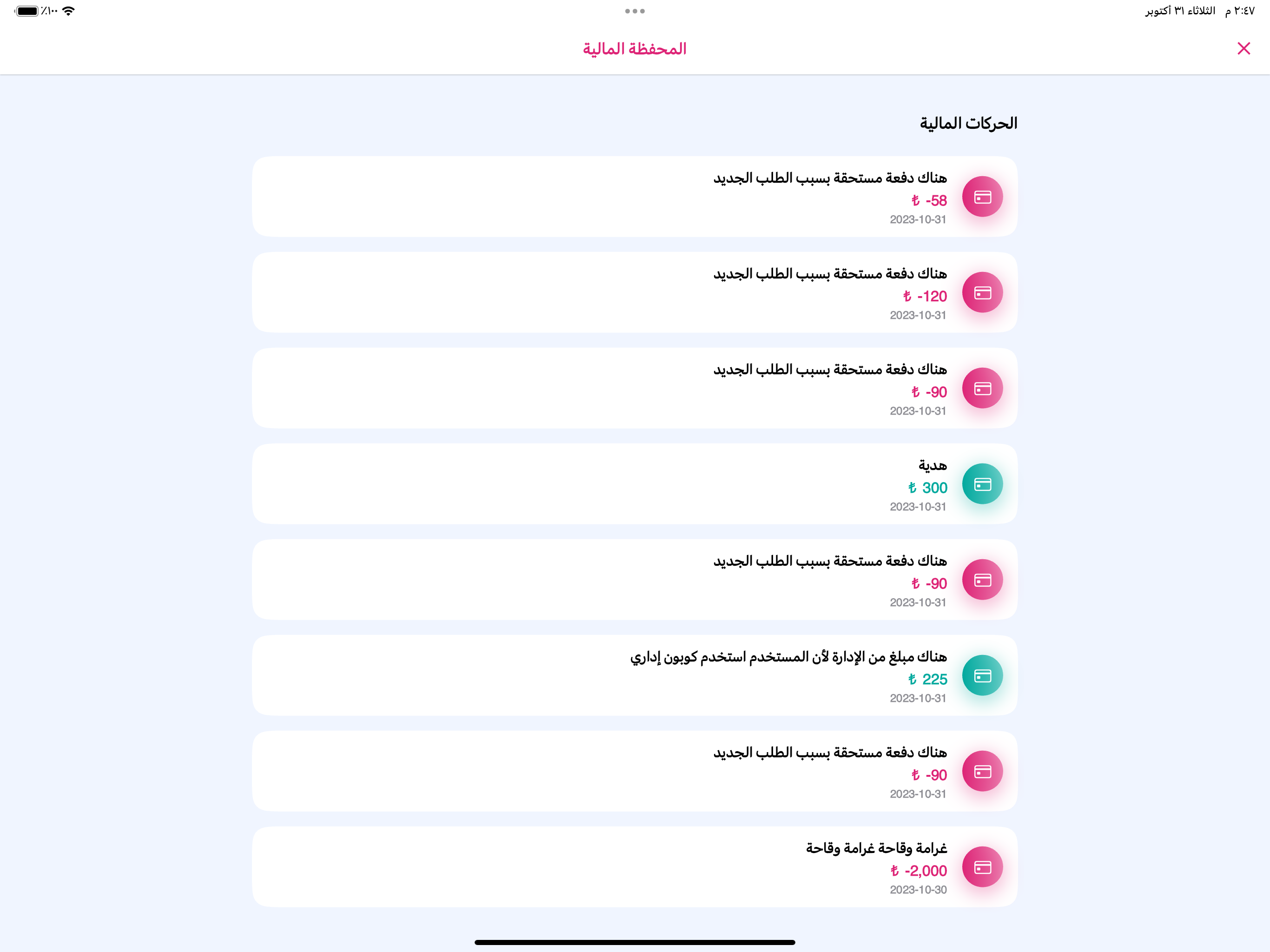The image size is (1270, 952).
Task: Select the هدية gift transaction title
Action: pyautogui.click(x=933, y=465)
